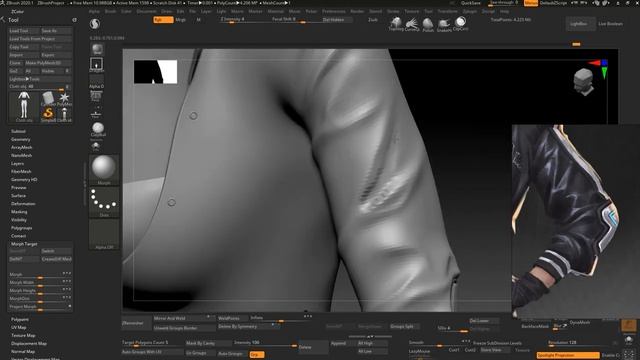
Task: Click the ZBrush yin-yang home icon
Action: [95, 24]
